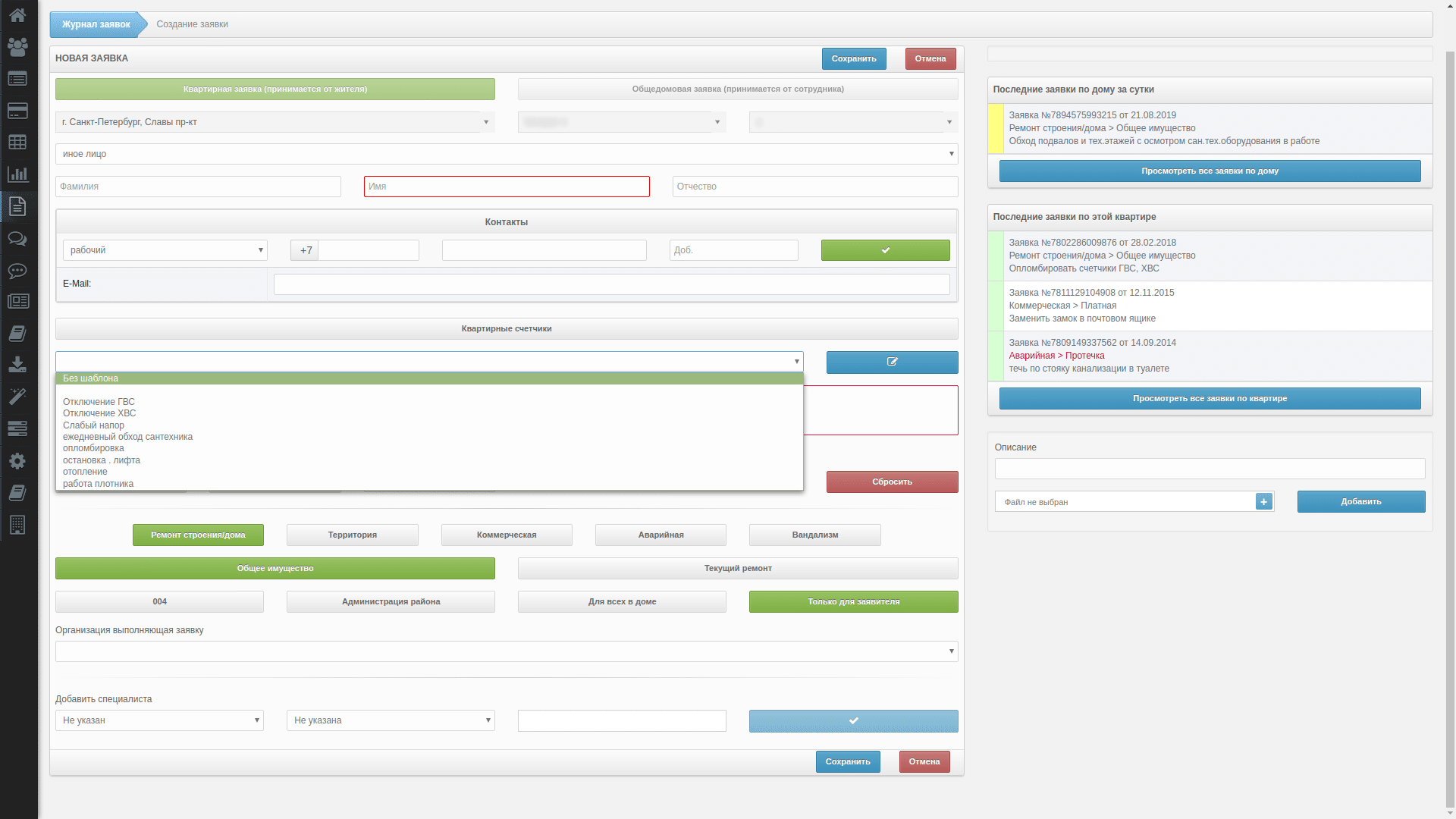Open the settings gear sidebar icon
Image resolution: width=1456 pixels, height=819 pixels.
coord(17,461)
